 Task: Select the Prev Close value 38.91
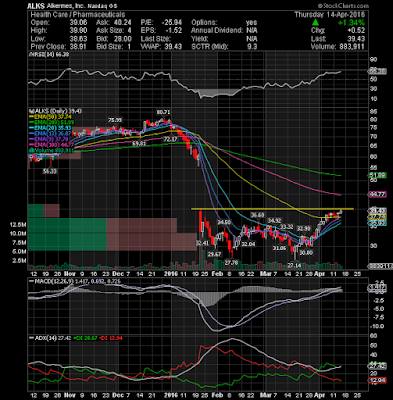coord(78,47)
